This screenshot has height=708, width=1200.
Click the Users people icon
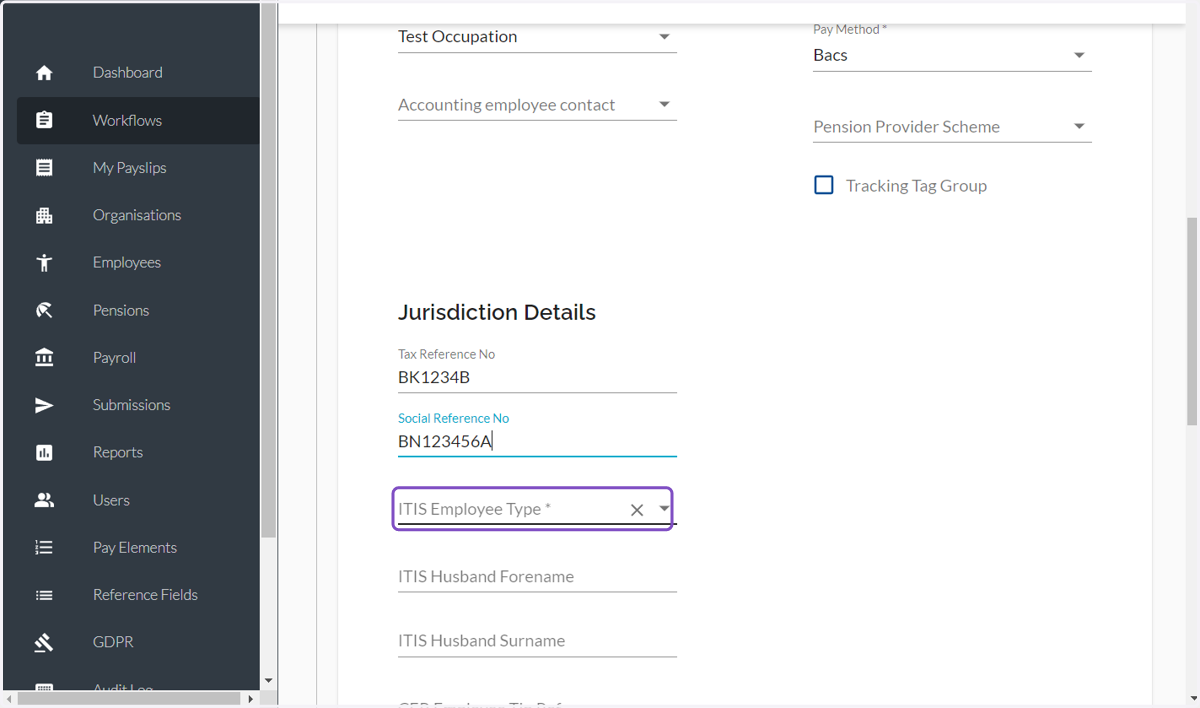click(x=44, y=500)
